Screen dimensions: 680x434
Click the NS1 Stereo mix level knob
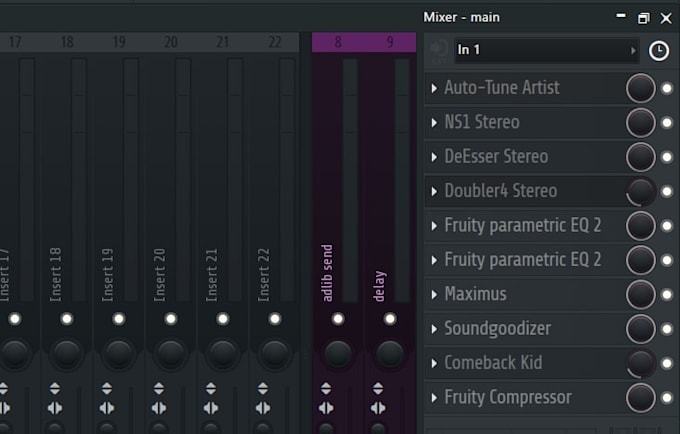click(641, 123)
